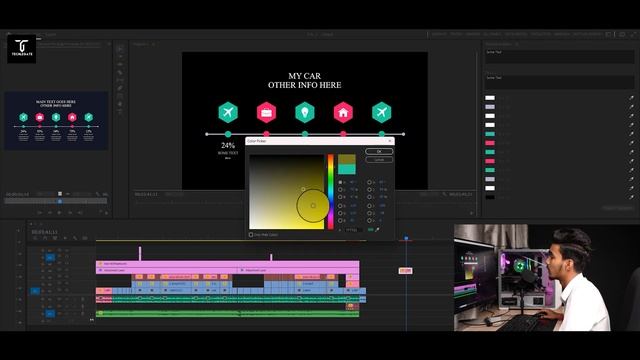640x360 pixels.
Task: Select the Hue radio button in HSB group
Action: 340,182
